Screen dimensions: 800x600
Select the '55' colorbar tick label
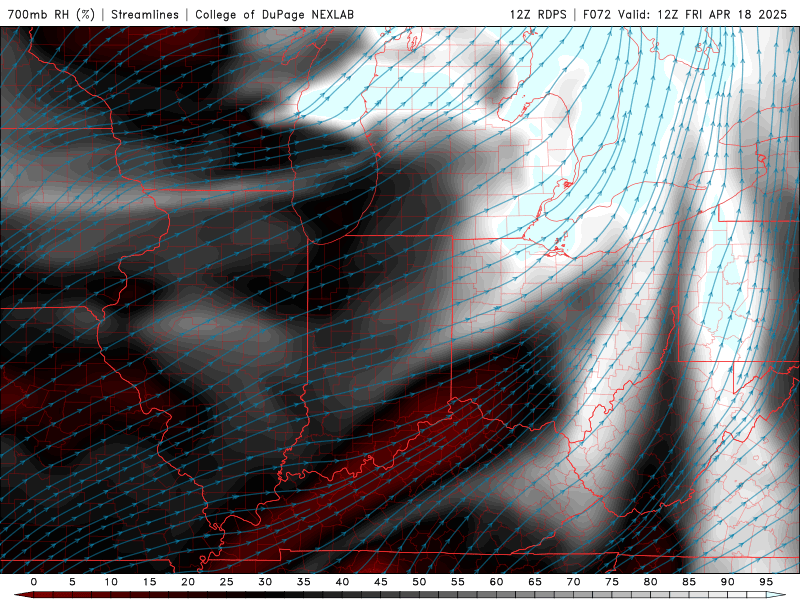(458, 582)
